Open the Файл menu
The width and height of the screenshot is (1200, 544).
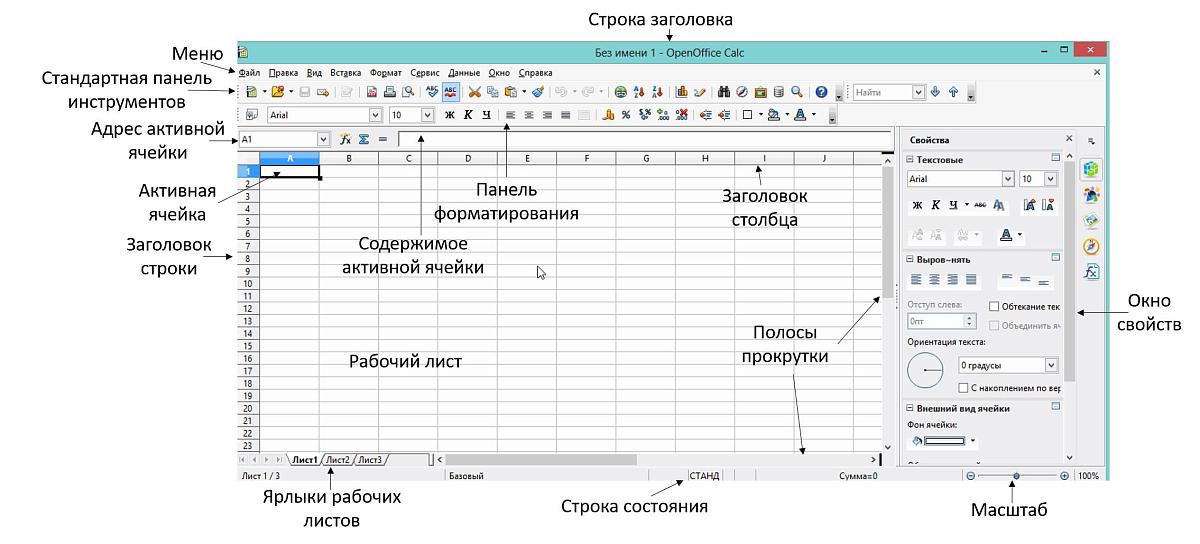[x=250, y=72]
